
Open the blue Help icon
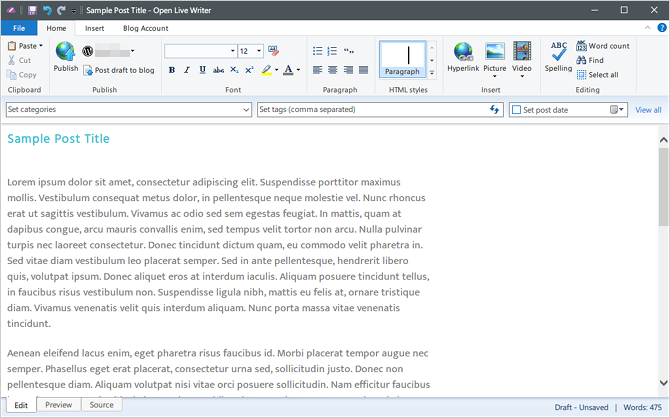point(662,28)
